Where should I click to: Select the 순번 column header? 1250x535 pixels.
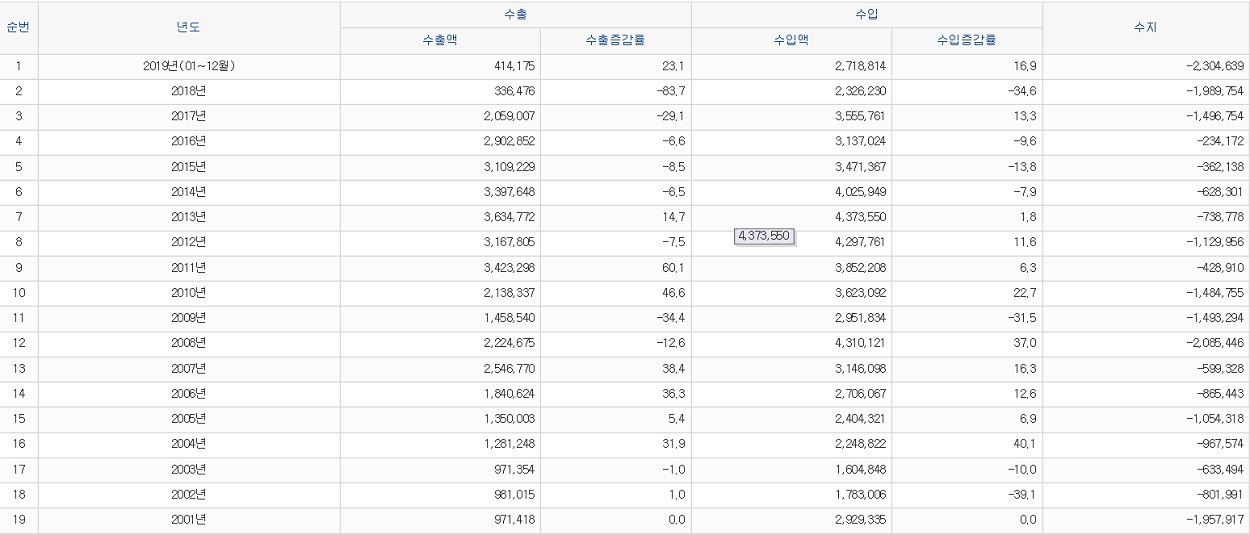19,28
